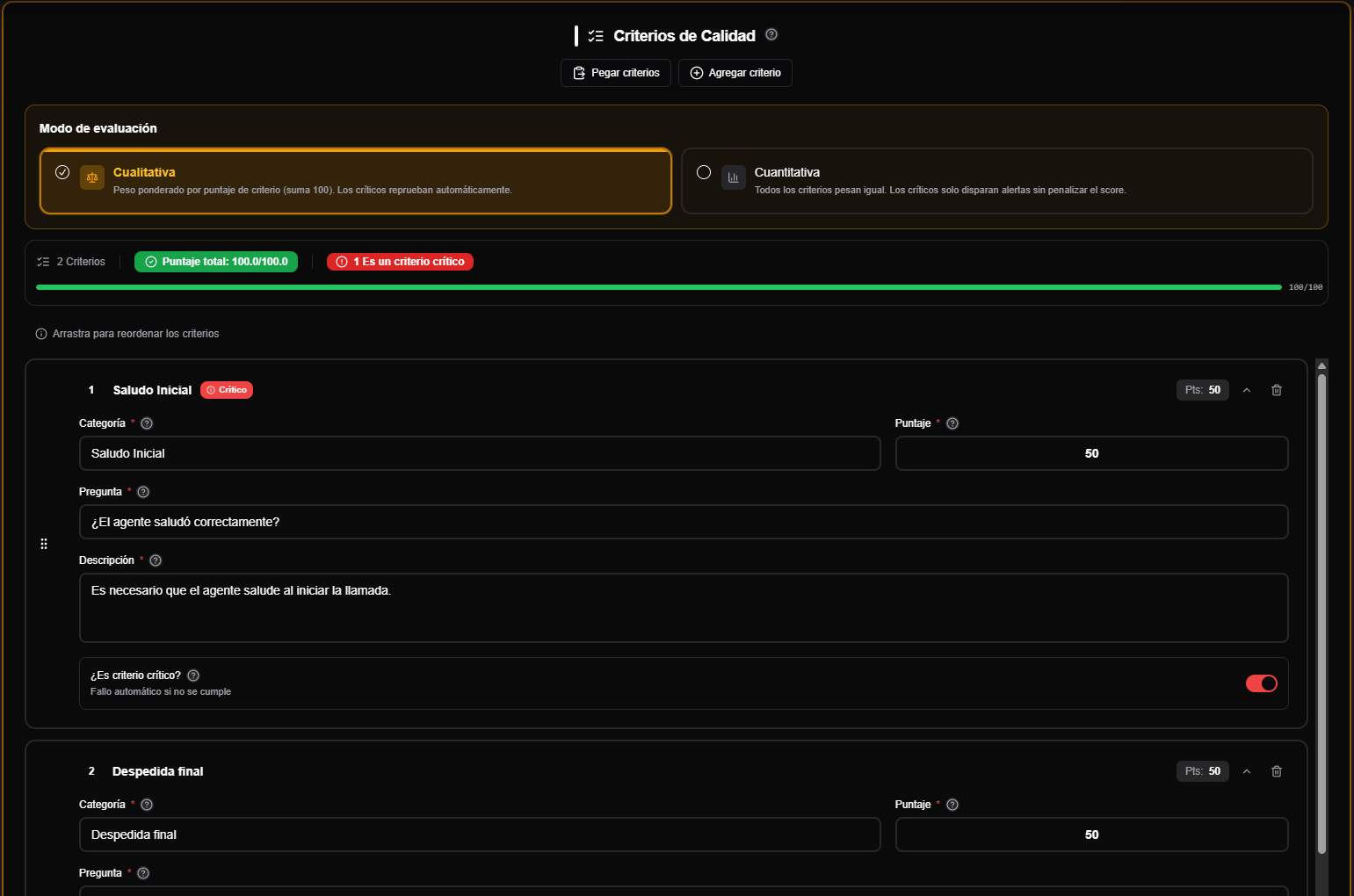Click the 100/100 progress value label
1354x896 pixels.
coord(1306,287)
